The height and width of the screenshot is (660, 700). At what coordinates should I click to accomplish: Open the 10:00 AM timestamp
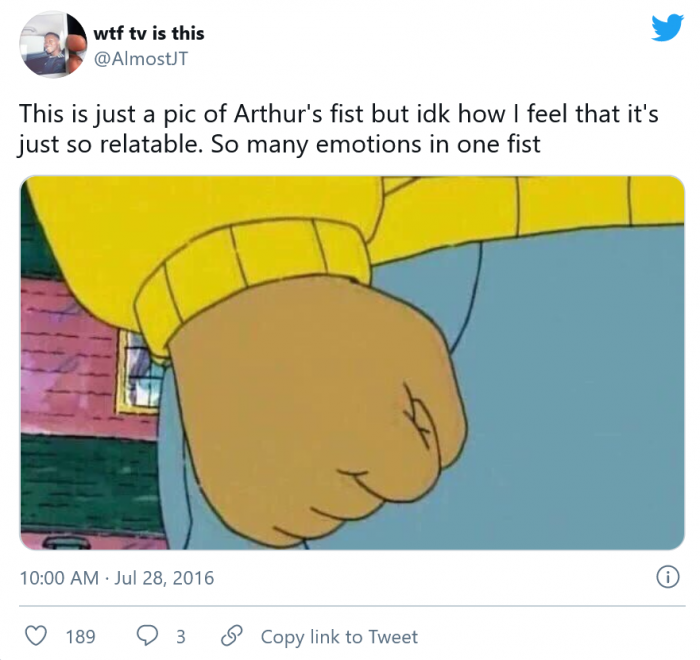coord(59,578)
